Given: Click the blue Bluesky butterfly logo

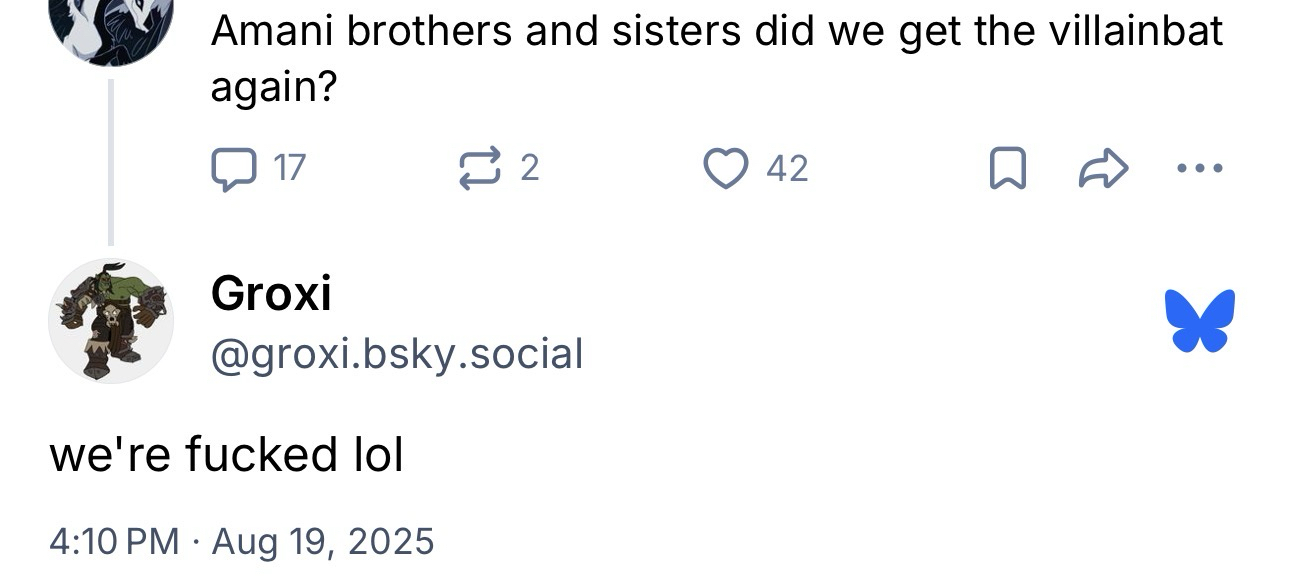Looking at the screenshot, I should pyautogui.click(x=1199, y=321).
